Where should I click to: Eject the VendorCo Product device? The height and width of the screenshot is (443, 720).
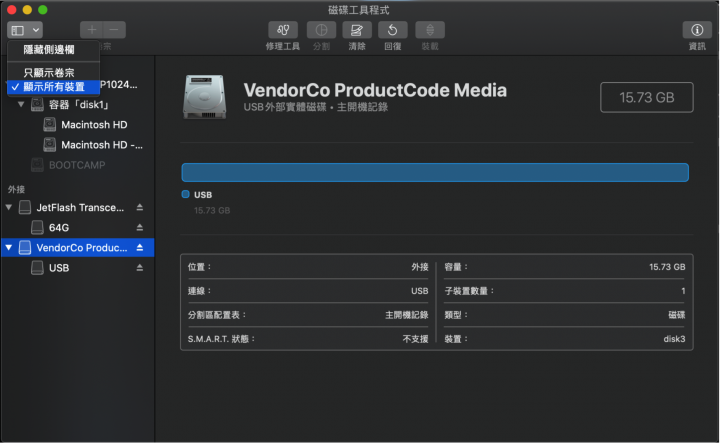tap(140, 247)
